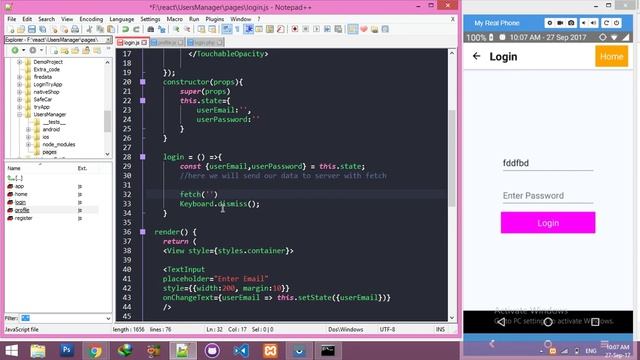Open the Search menu
Image resolution: width=640 pixels, height=360 pixels.
click(x=47, y=19)
